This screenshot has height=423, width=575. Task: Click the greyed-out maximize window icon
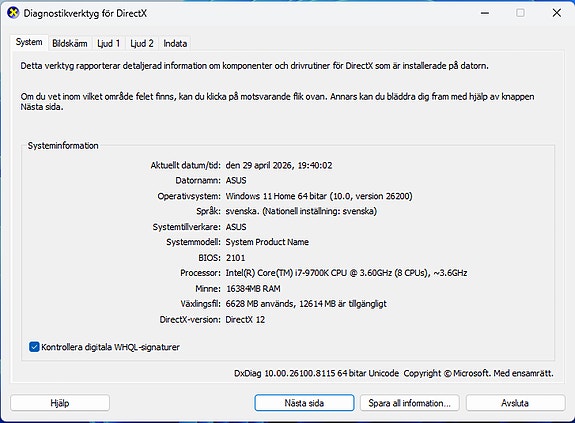[520, 13]
